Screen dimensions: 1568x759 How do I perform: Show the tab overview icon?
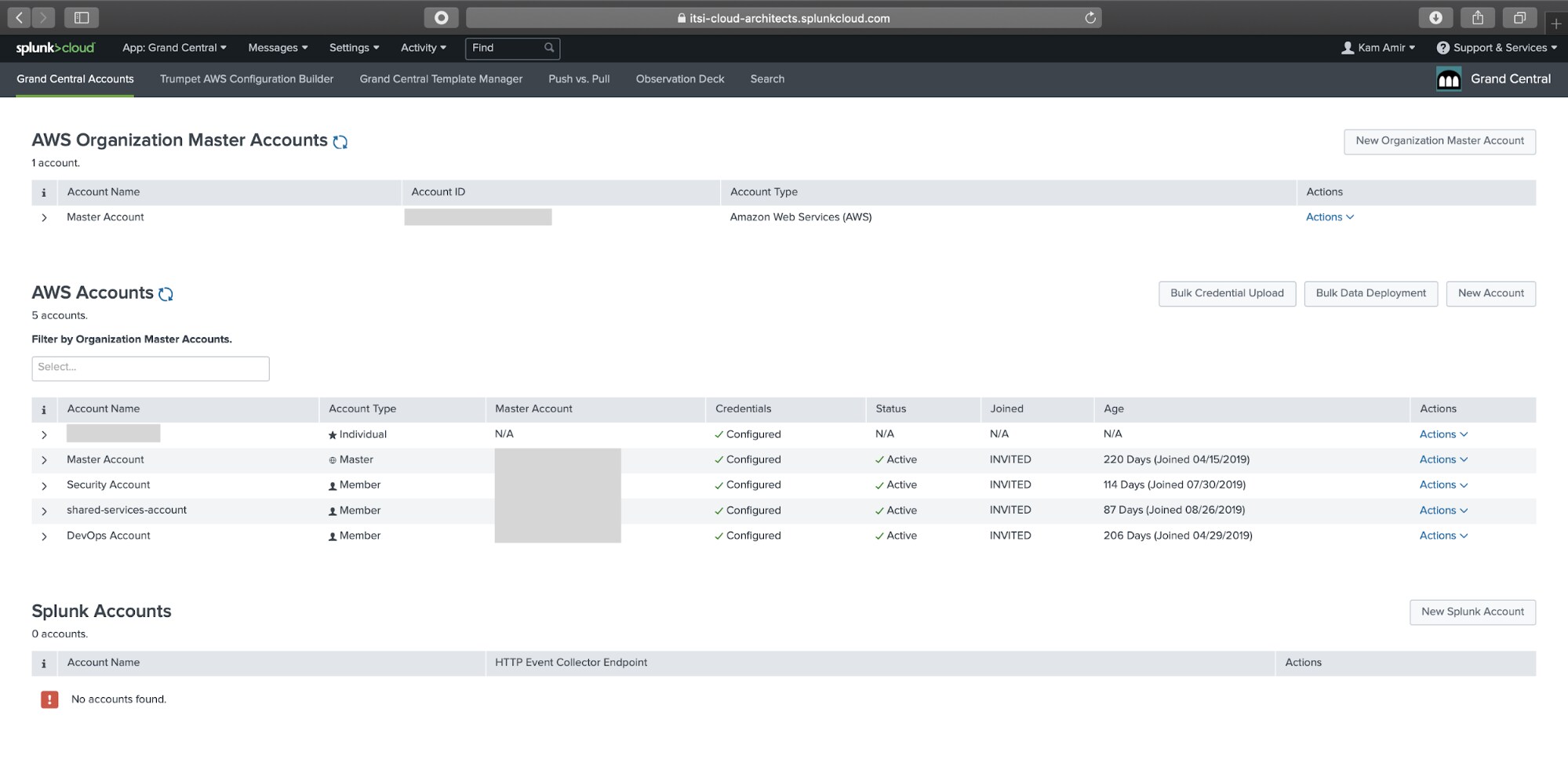[1519, 17]
